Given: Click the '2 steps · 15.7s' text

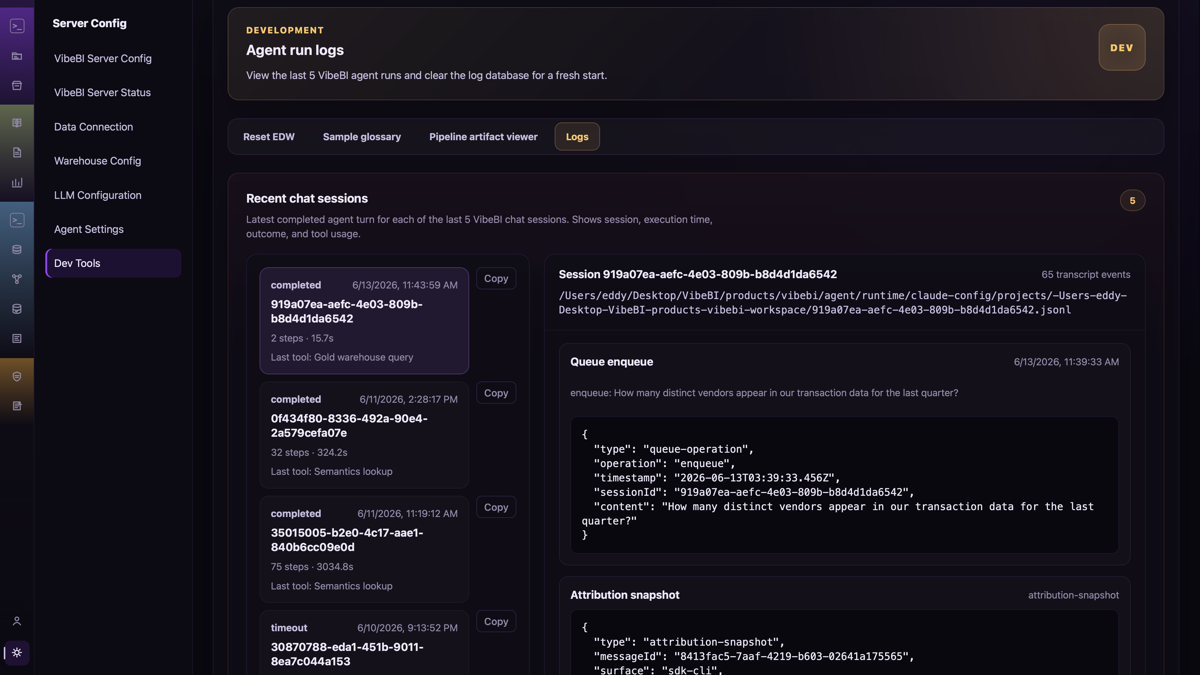Looking at the screenshot, I should 302,338.
